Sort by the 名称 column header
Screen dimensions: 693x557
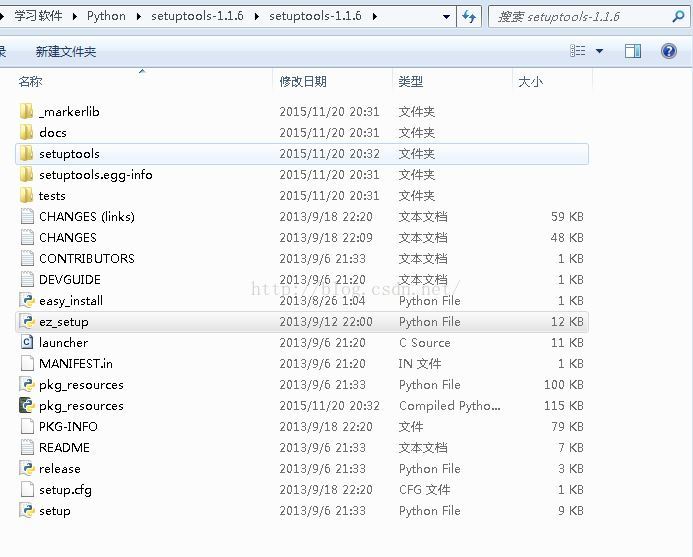pyautogui.click(x=30, y=81)
